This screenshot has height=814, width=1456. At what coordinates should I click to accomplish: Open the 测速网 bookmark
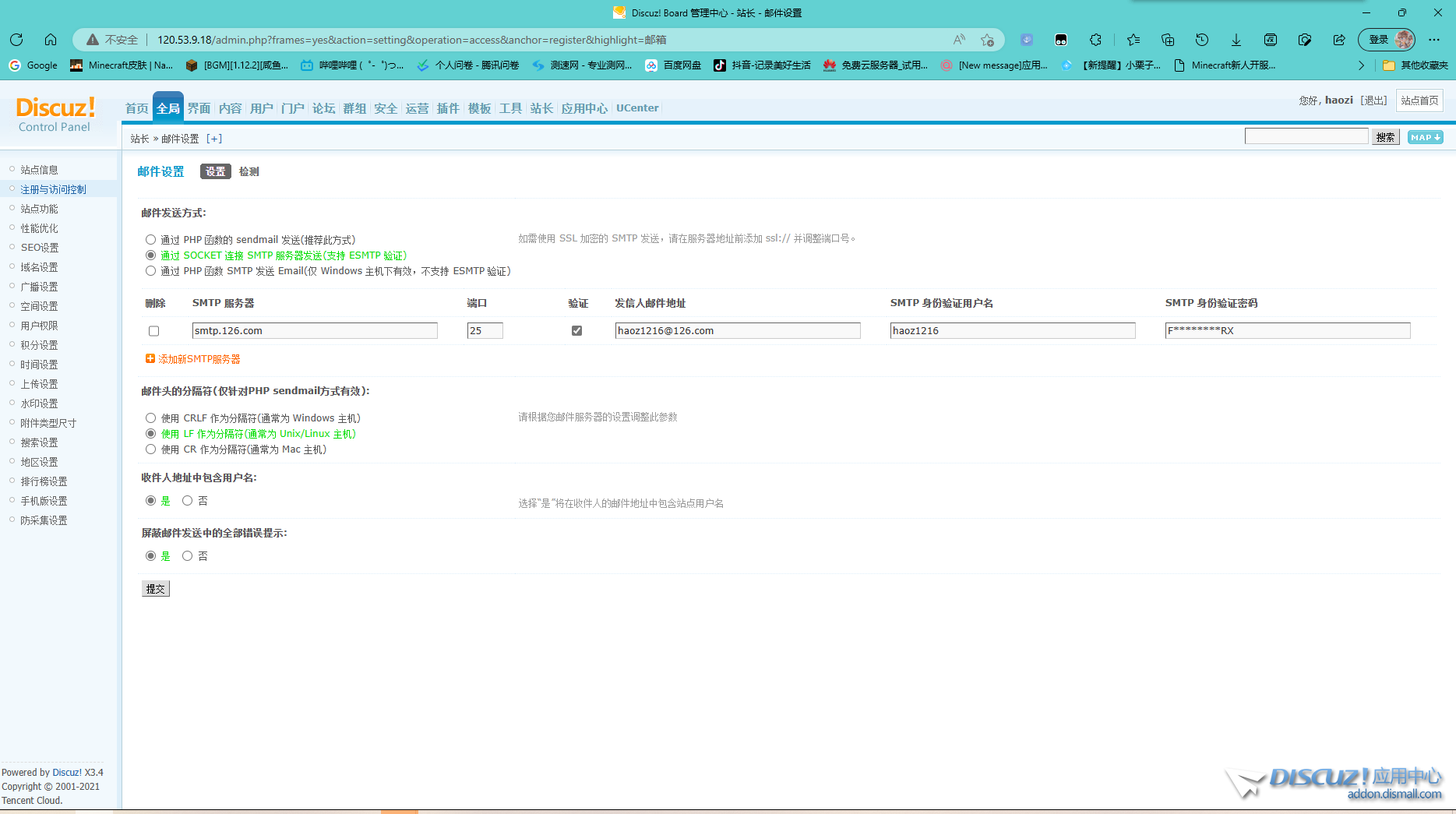pyautogui.click(x=583, y=65)
